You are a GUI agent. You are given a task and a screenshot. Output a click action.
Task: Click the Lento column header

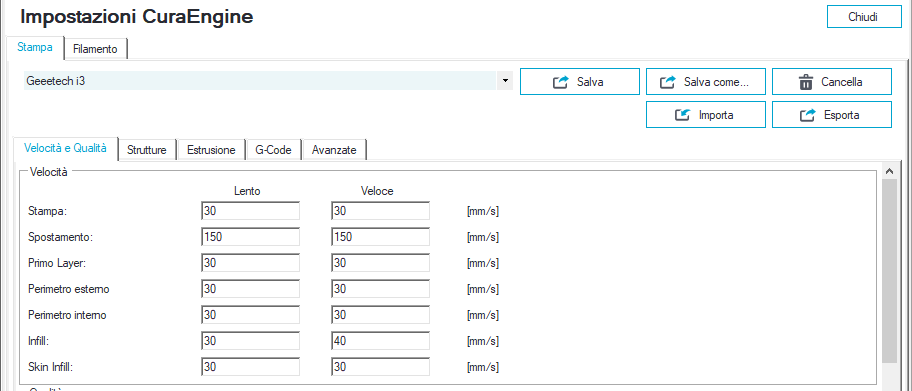[247, 191]
